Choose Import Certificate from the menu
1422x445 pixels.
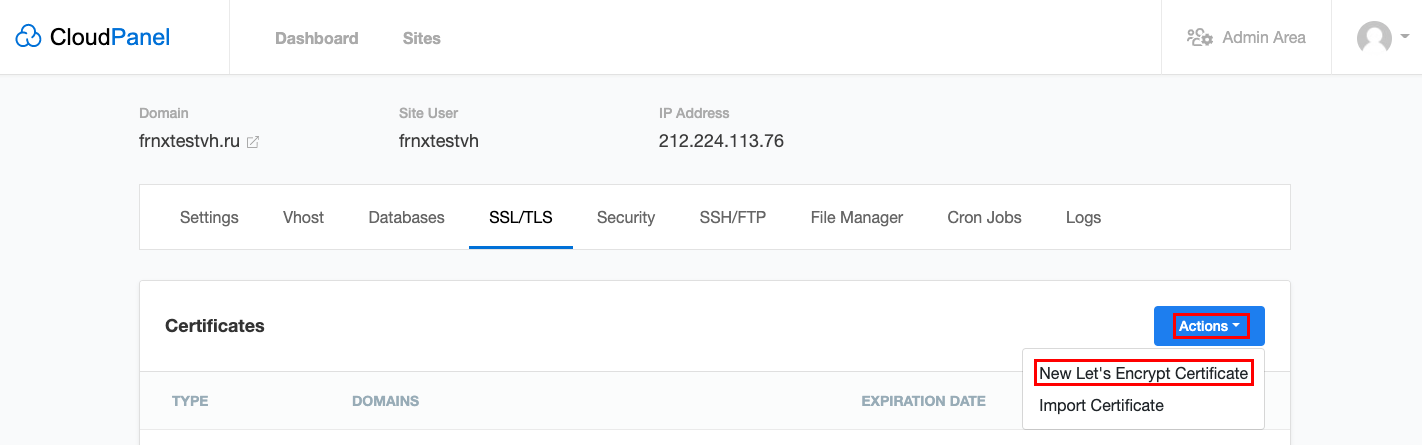click(1101, 406)
